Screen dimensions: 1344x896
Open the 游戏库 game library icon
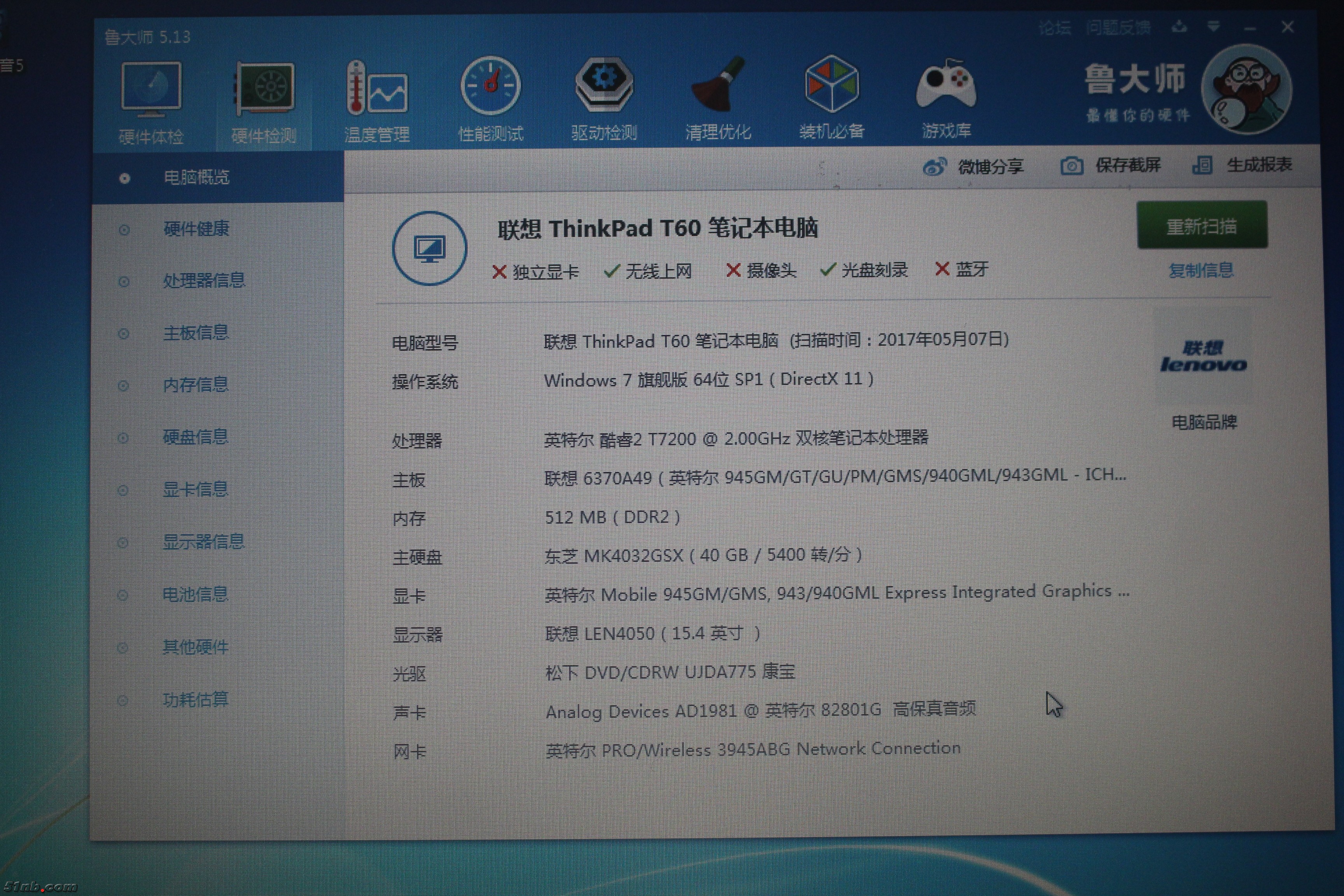coord(946,84)
